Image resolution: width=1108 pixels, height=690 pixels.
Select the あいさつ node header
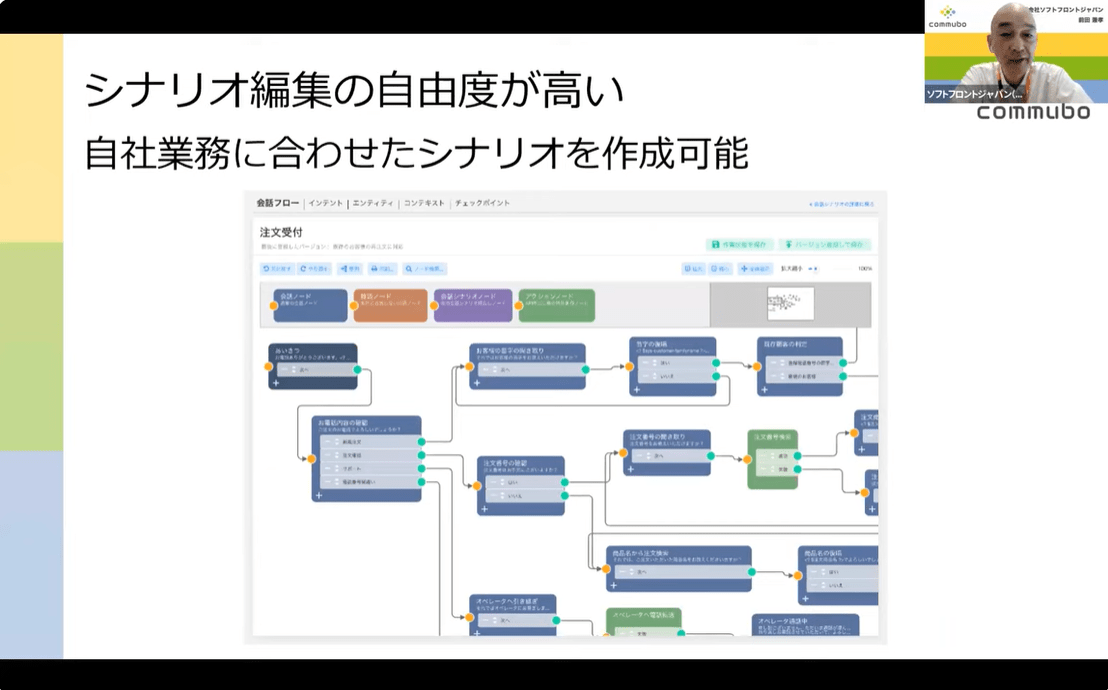click(312, 353)
